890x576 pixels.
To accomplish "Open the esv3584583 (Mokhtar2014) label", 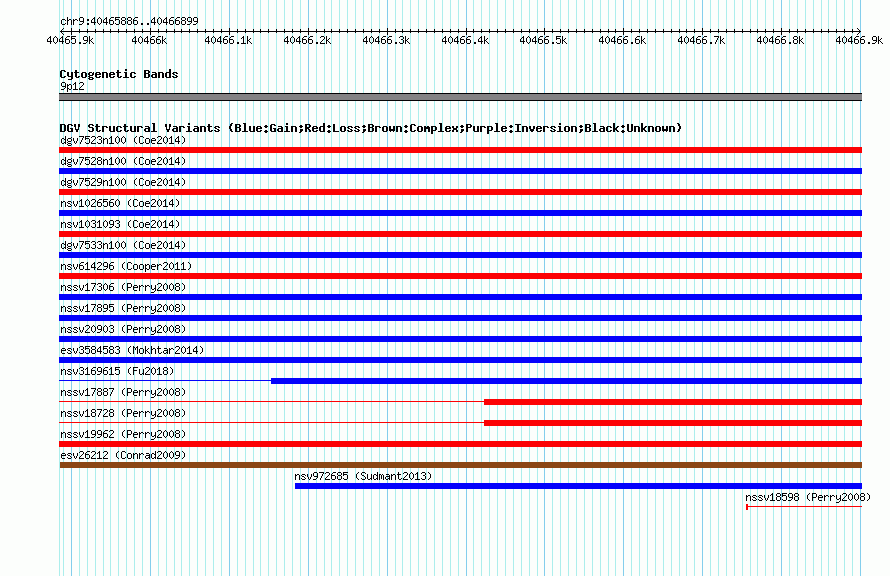I will tap(132, 350).
